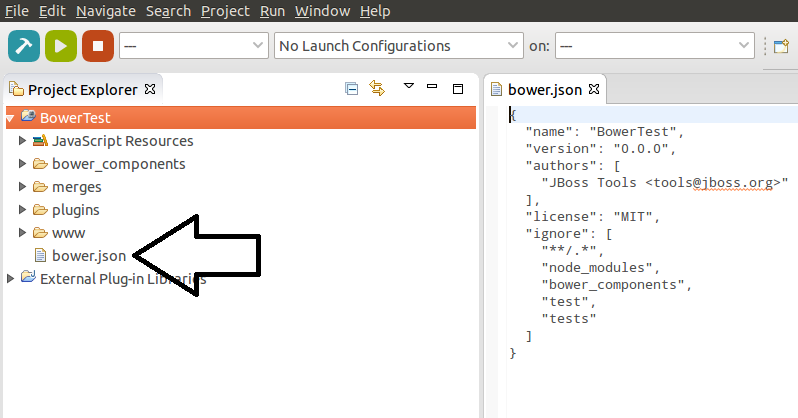The width and height of the screenshot is (798, 418).
Task: Open the No Launch Configurations dropdown
Action: coord(398,46)
